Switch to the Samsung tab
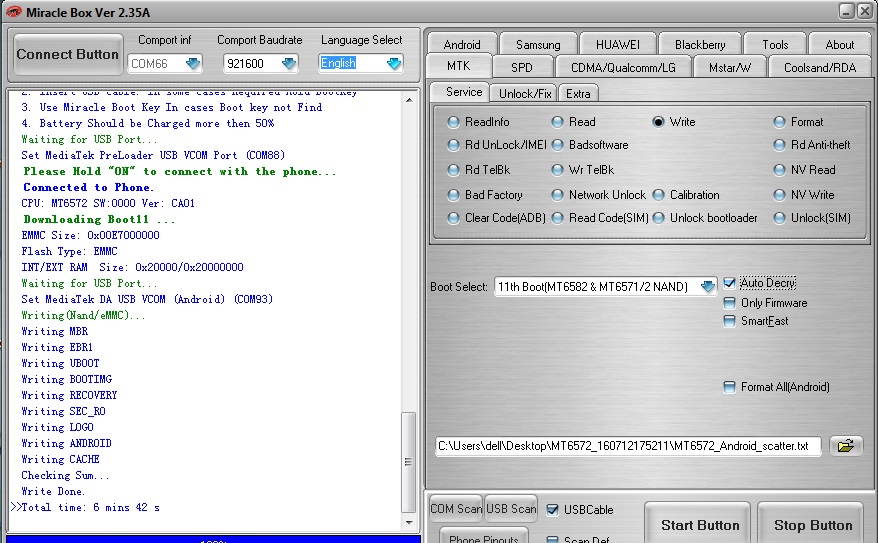 538,44
